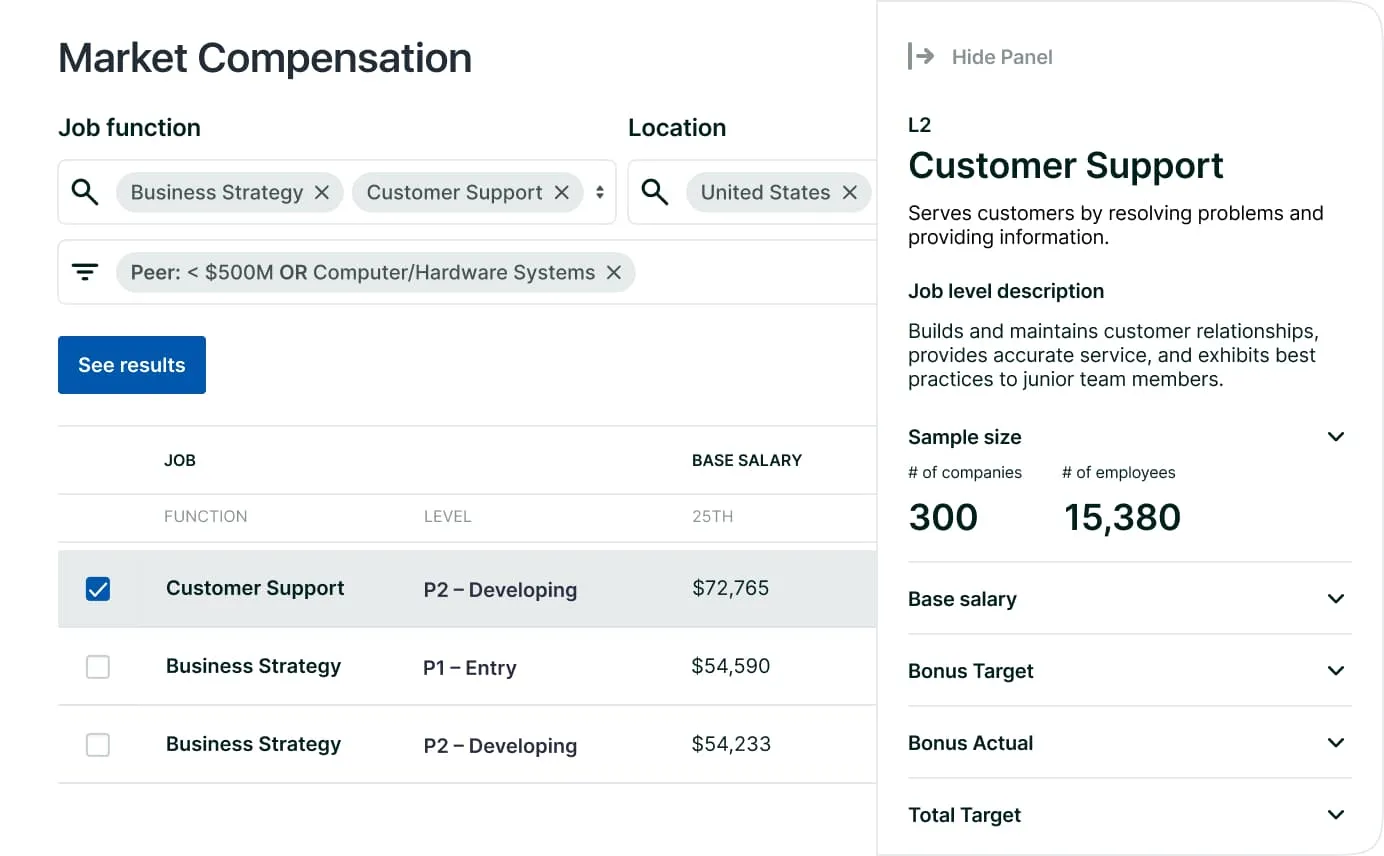This screenshot has width=1384, height=856.
Task: Uncheck the Customer Support P2 row checkbox
Action: click(x=97, y=589)
